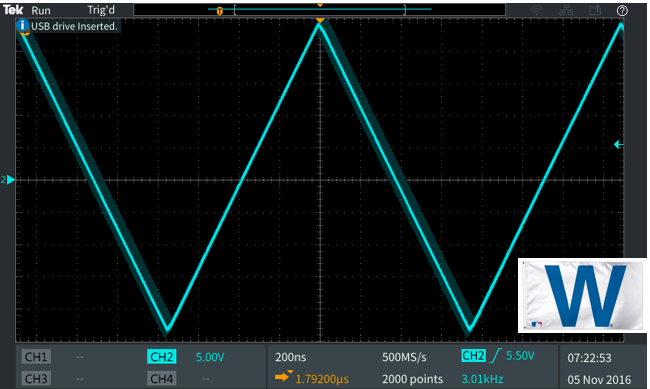Click the orange trigger position marker at top
Image resolution: width=650 pixels, height=389 pixels.
[x=320, y=20]
